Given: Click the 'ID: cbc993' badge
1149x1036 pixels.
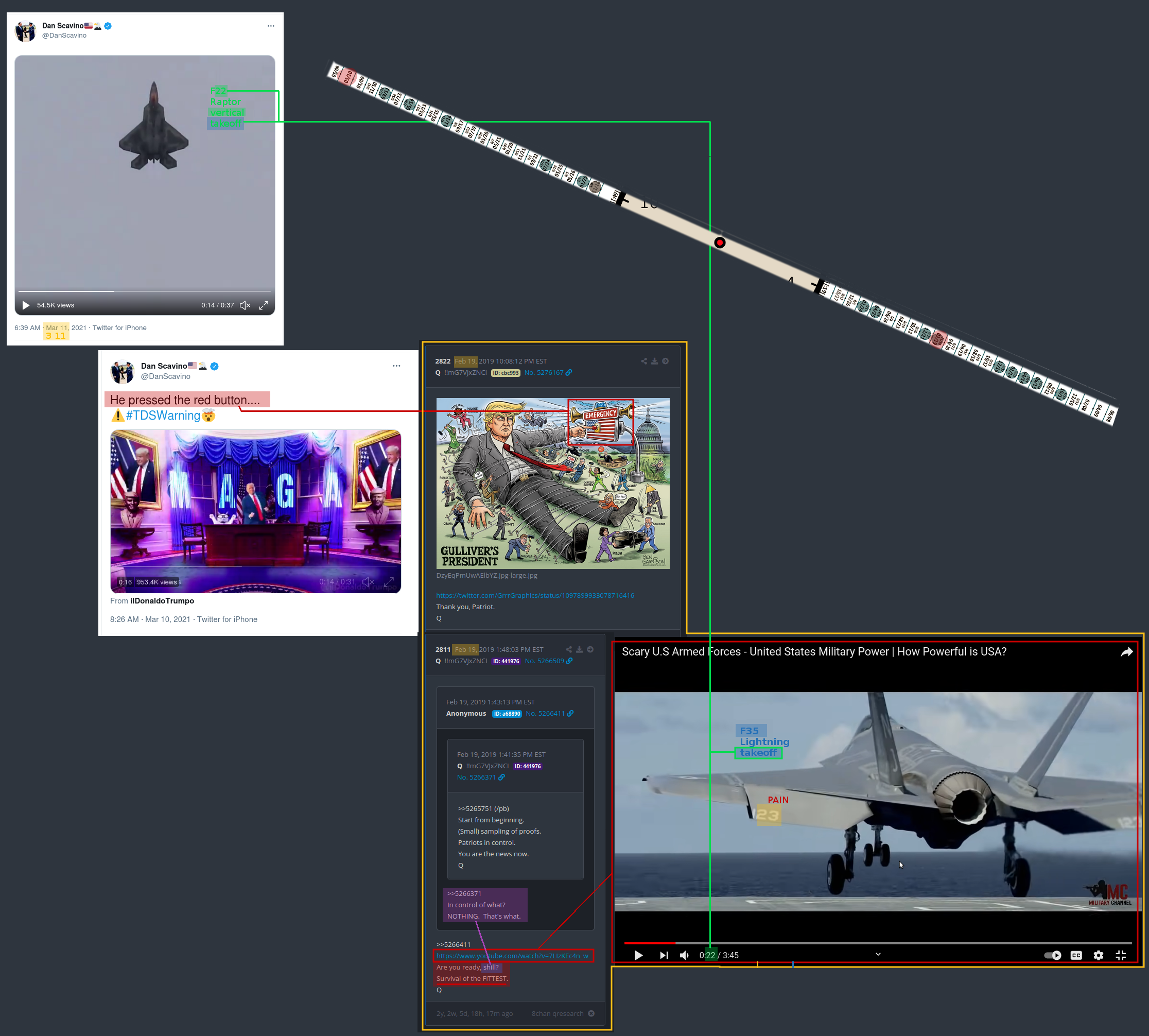Looking at the screenshot, I should (506, 373).
